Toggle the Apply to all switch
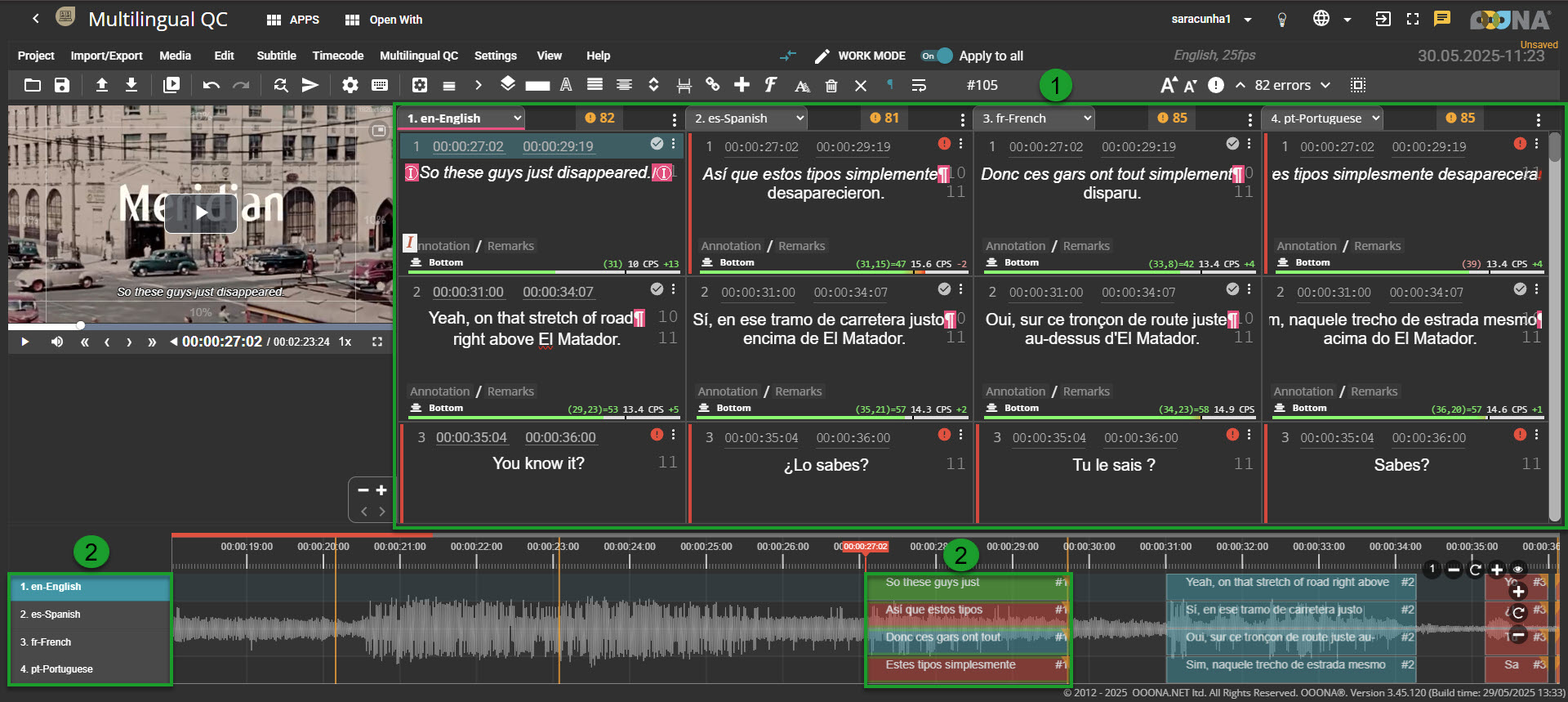Viewport: 1568px width, 702px height. click(937, 56)
